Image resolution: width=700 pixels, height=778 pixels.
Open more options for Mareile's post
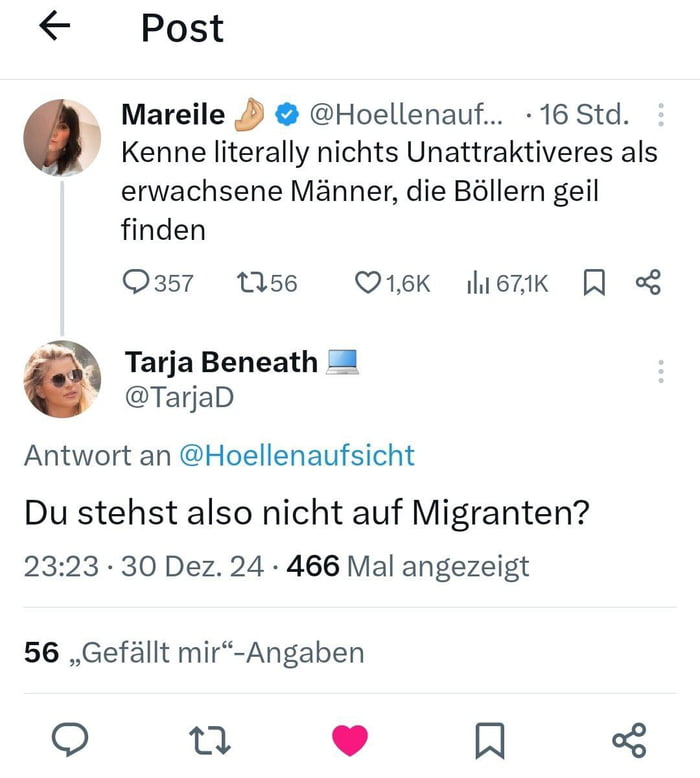tap(661, 115)
